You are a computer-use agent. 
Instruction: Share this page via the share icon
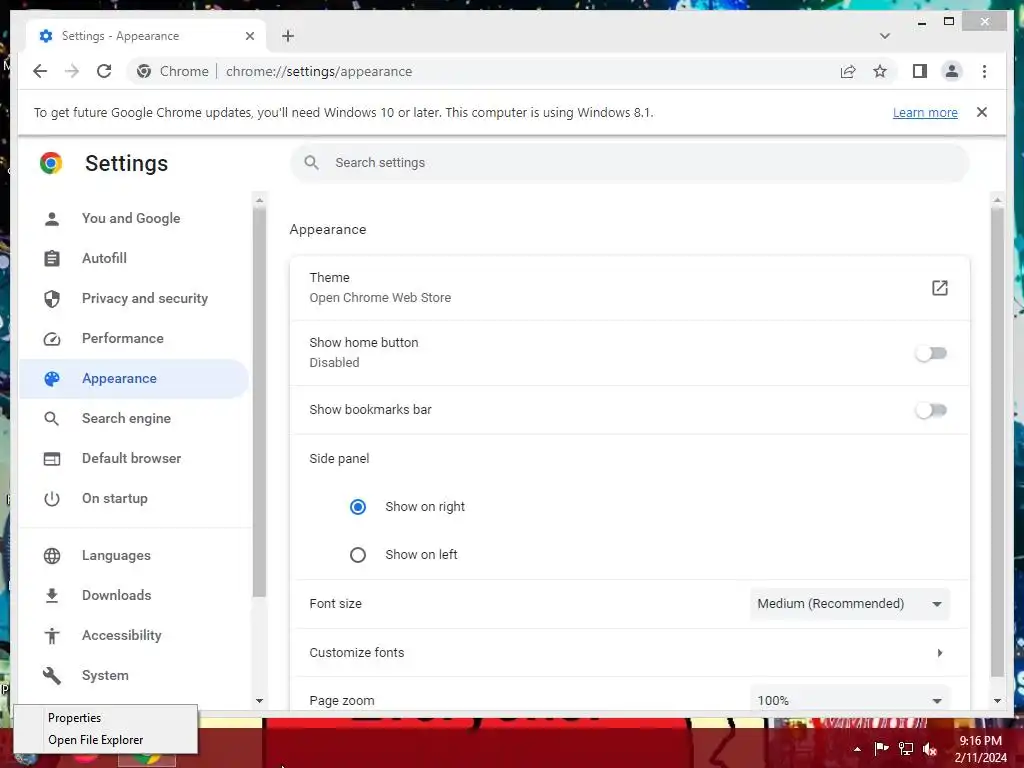pos(848,71)
